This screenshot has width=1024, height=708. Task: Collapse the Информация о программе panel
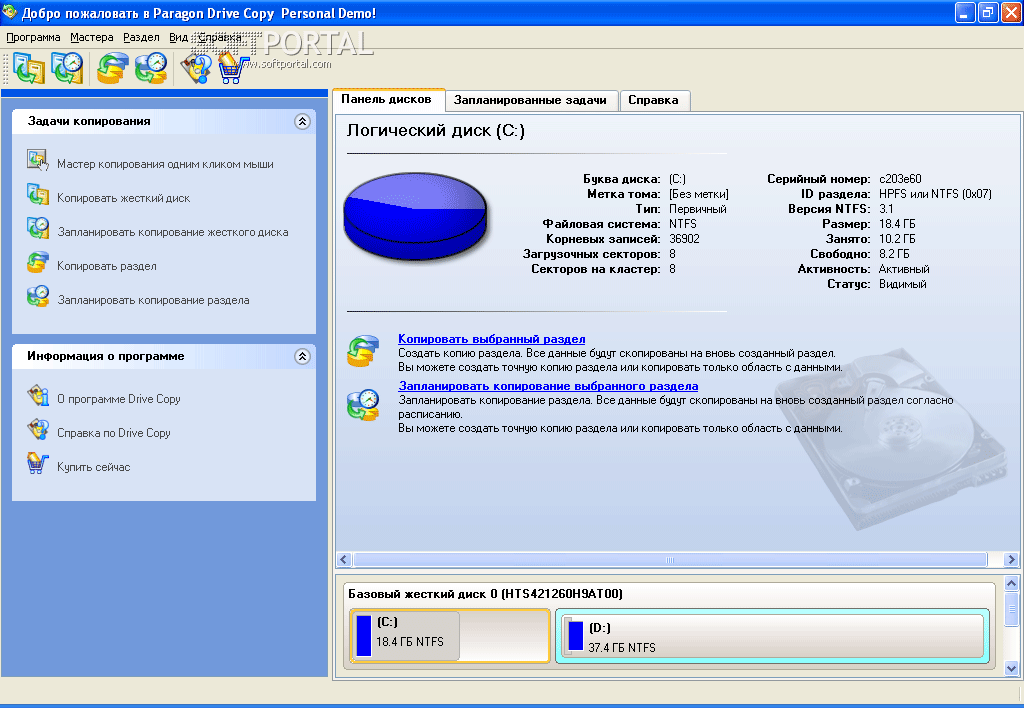coord(302,357)
